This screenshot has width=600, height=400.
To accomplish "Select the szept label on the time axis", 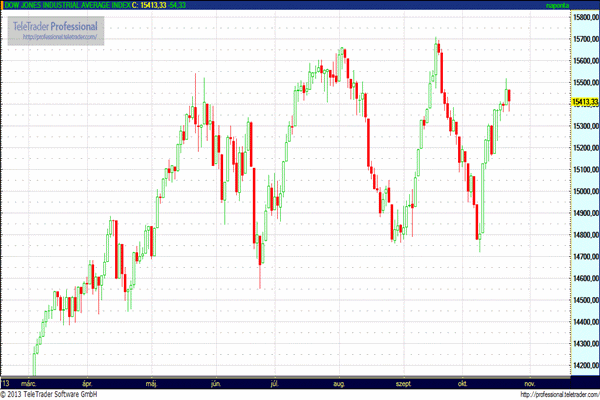I will [x=404, y=383].
